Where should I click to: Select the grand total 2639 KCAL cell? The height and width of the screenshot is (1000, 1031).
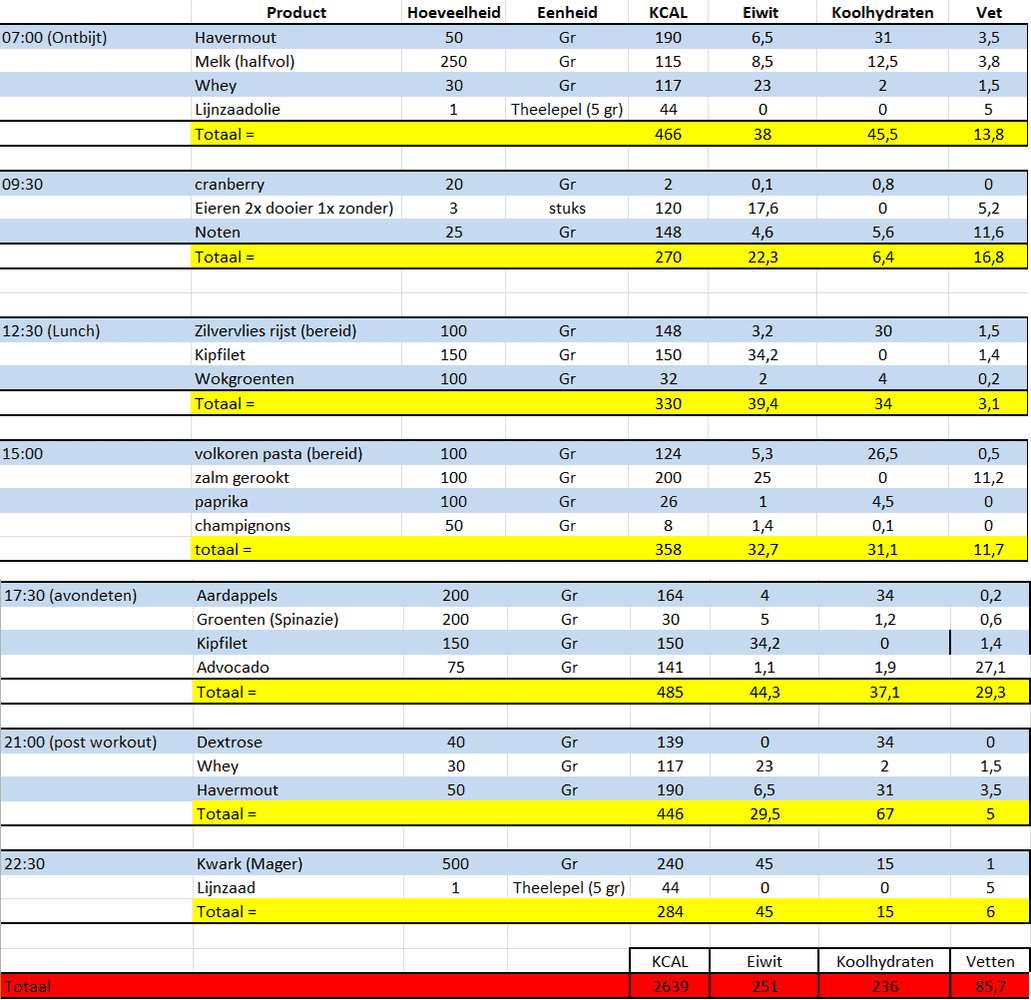point(669,987)
